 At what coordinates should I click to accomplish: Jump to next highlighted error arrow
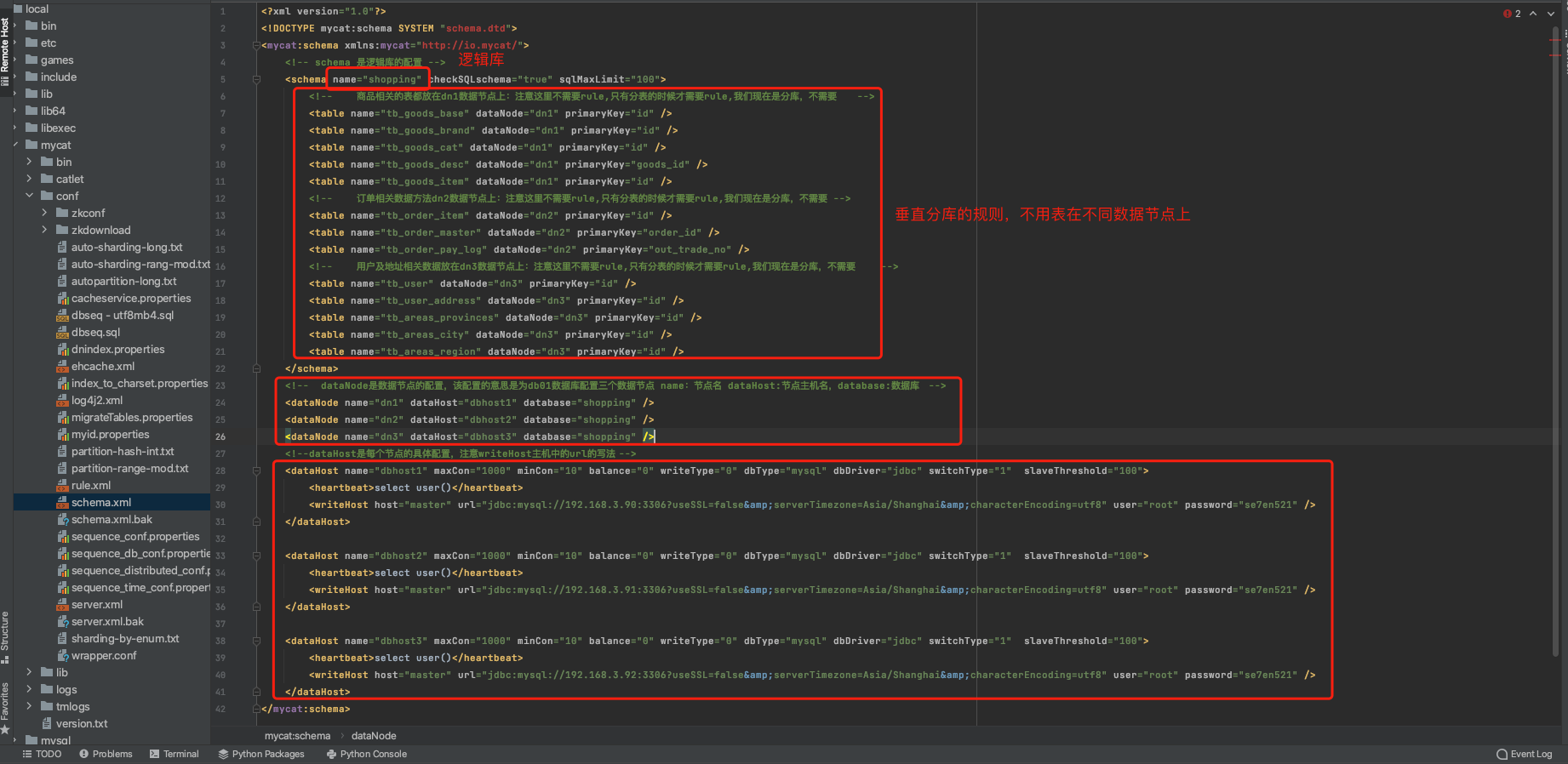1551,14
